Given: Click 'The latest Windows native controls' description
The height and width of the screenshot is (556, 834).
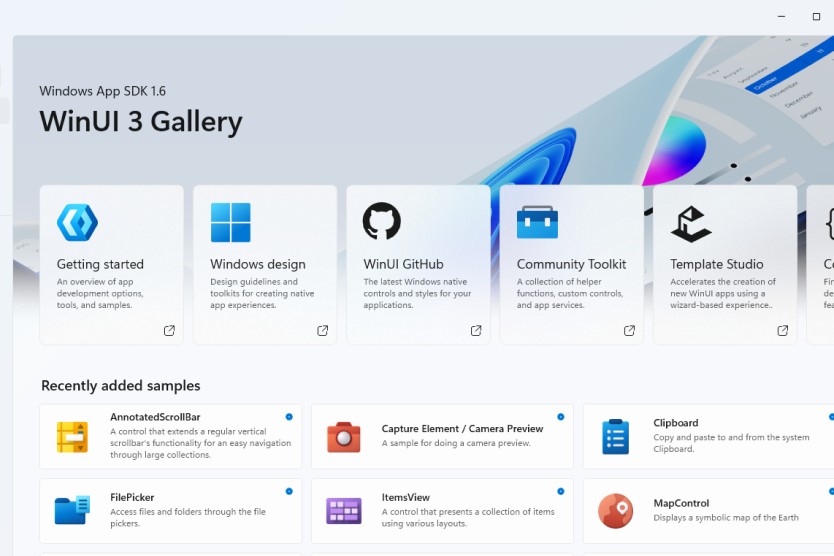Looking at the screenshot, I should pos(417,293).
